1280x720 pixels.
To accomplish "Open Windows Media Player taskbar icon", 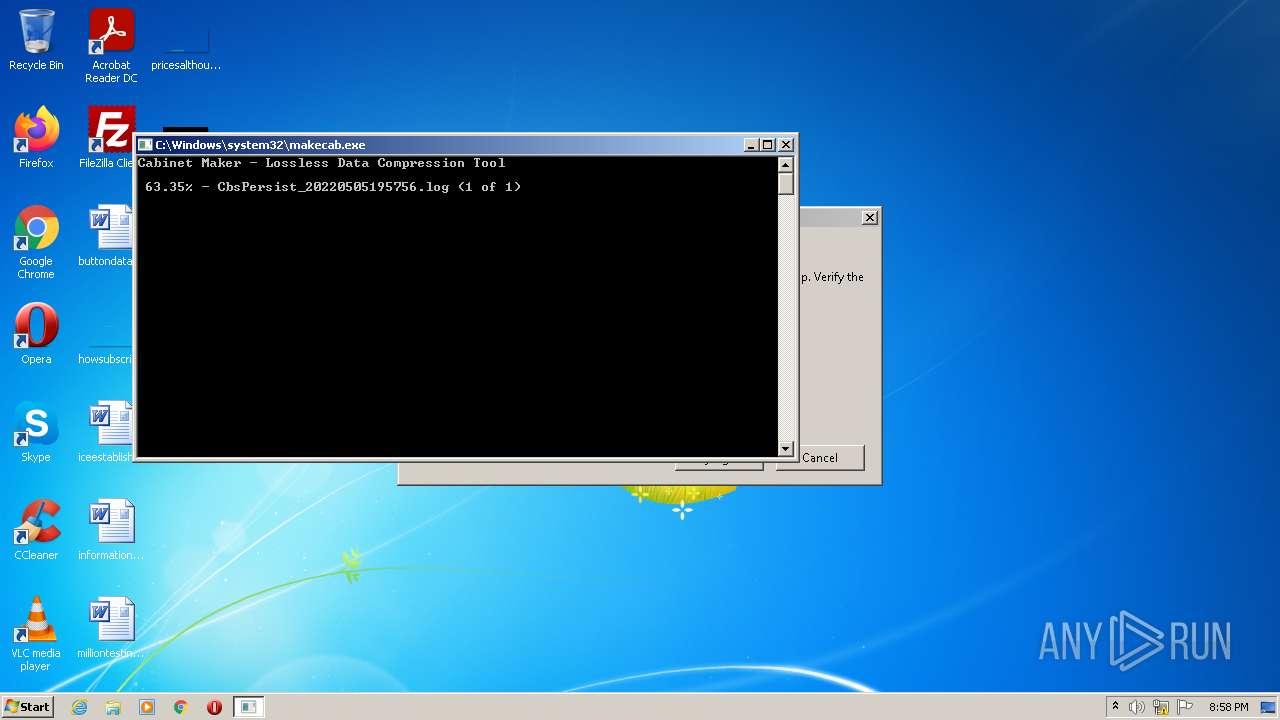I will pyautogui.click(x=147, y=707).
